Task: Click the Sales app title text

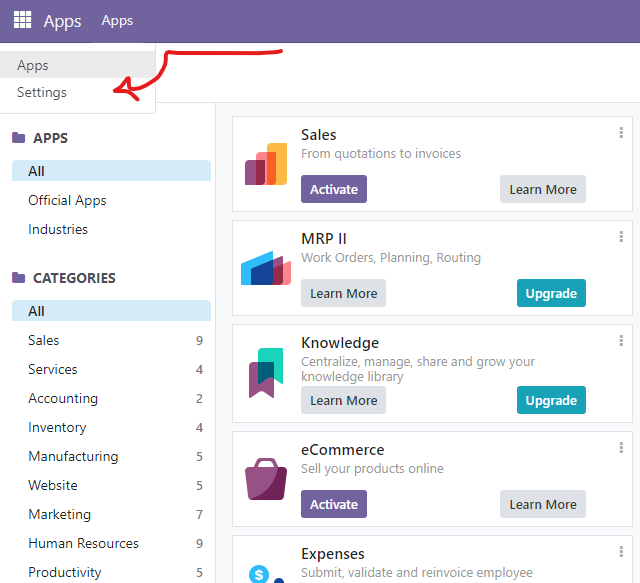Action: pos(318,135)
